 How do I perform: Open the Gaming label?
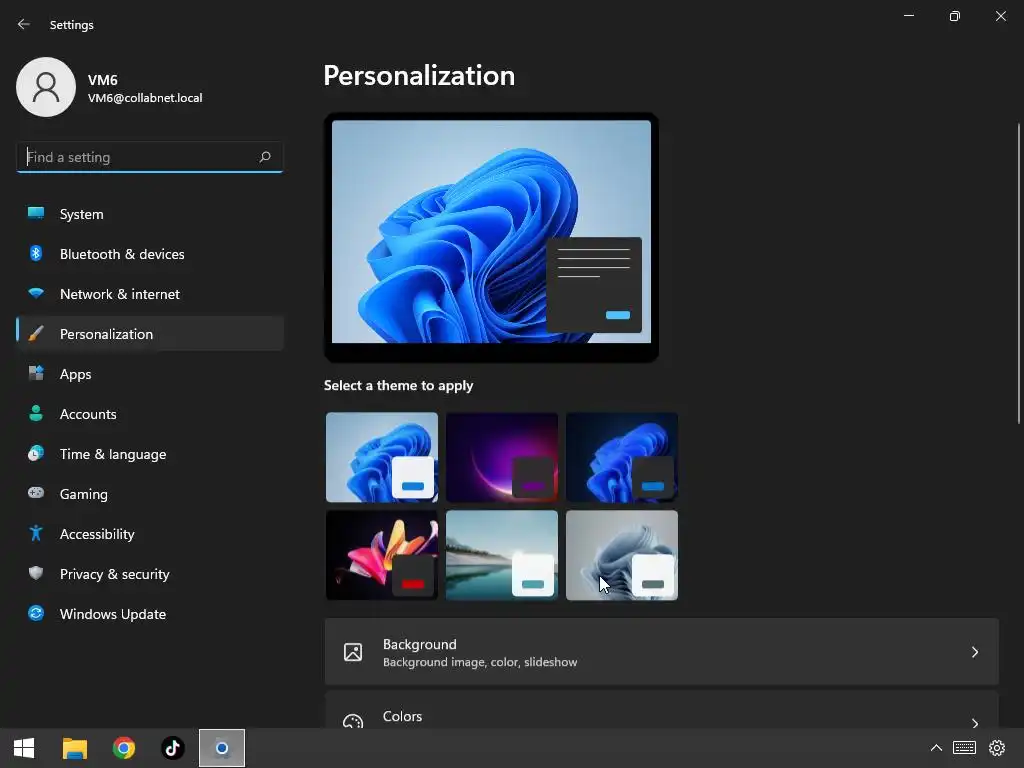[84, 494]
